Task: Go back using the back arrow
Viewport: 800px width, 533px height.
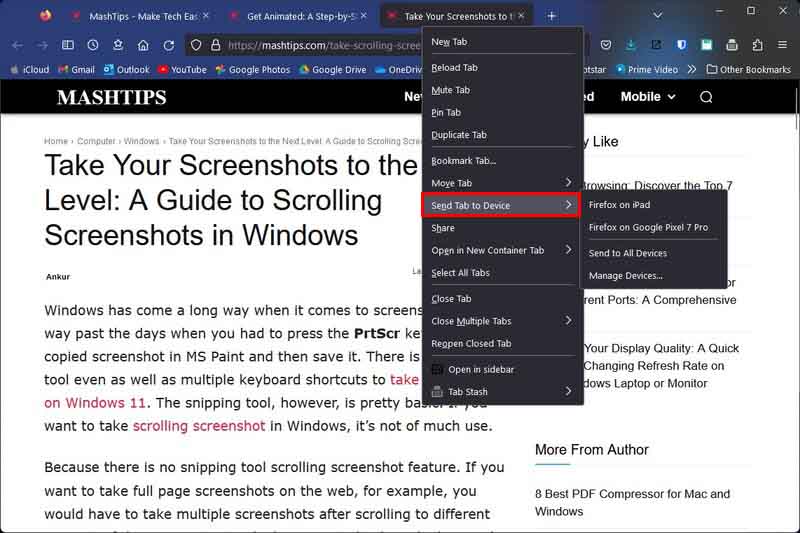Action: (17, 45)
